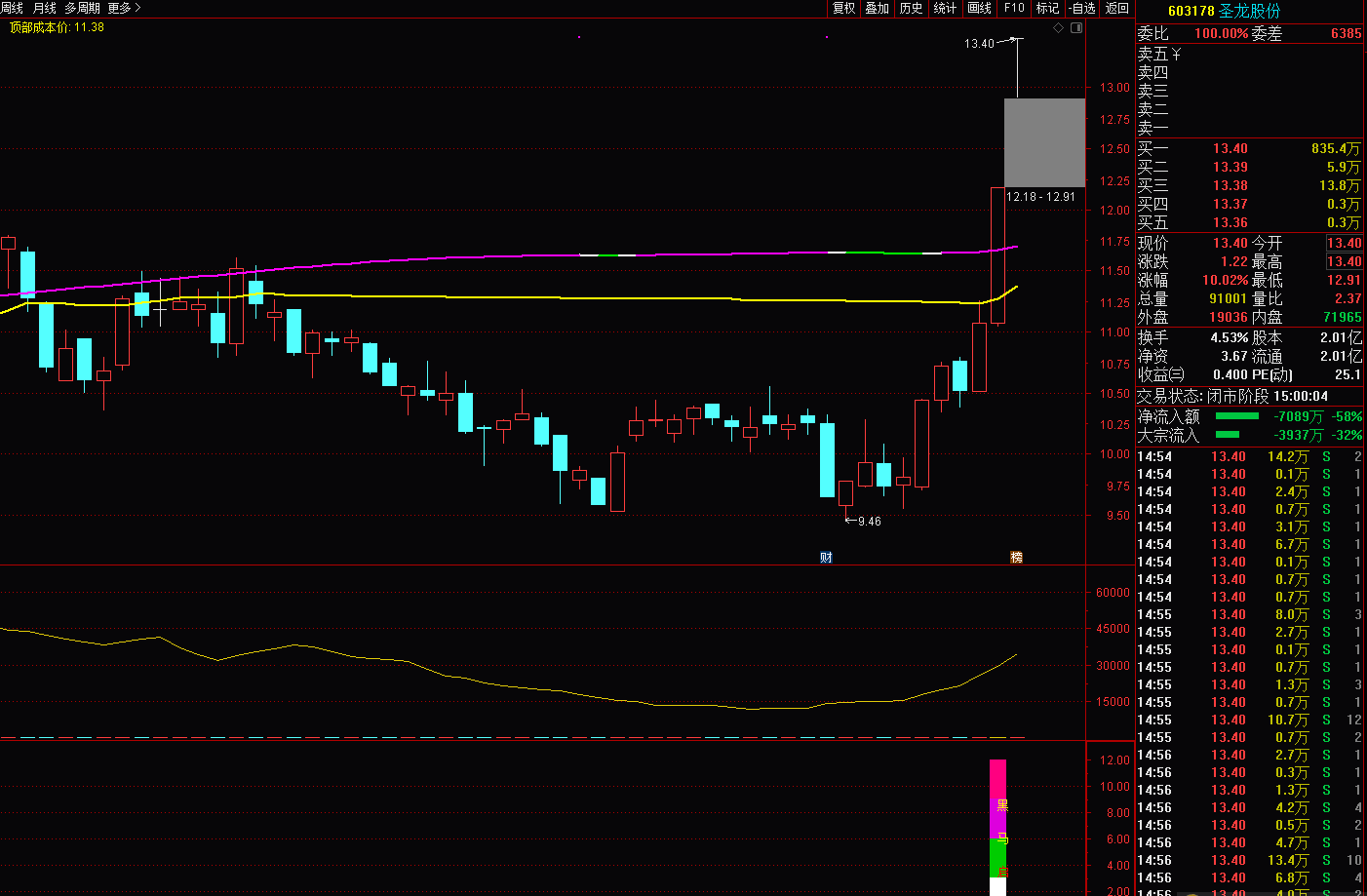Click the 今开 boxed price 13.40

pos(1344,244)
